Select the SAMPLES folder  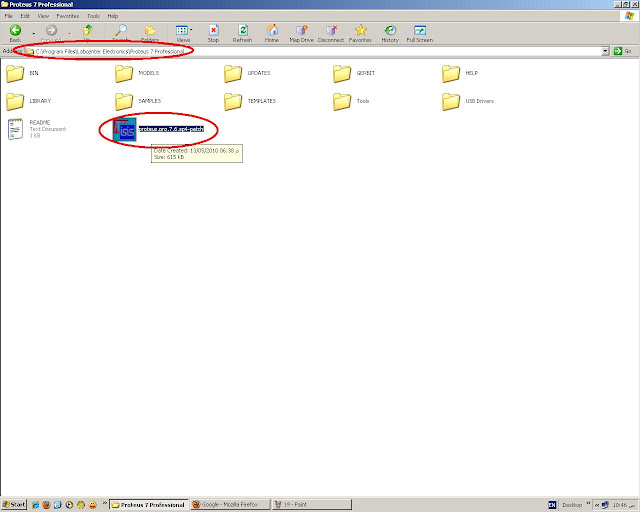tap(138, 101)
